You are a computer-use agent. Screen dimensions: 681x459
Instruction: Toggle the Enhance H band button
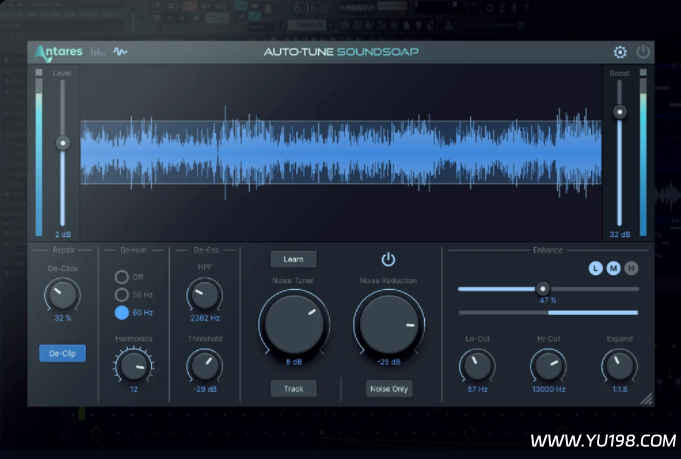pyautogui.click(x=631, y=268)
